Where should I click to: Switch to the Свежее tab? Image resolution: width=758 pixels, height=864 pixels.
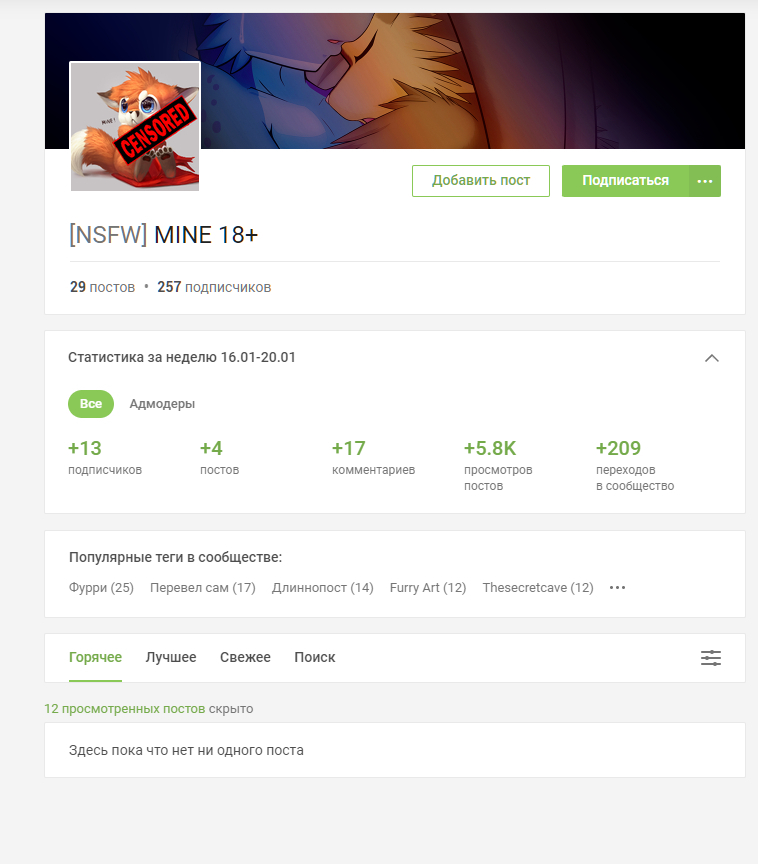tap(245, 657)
